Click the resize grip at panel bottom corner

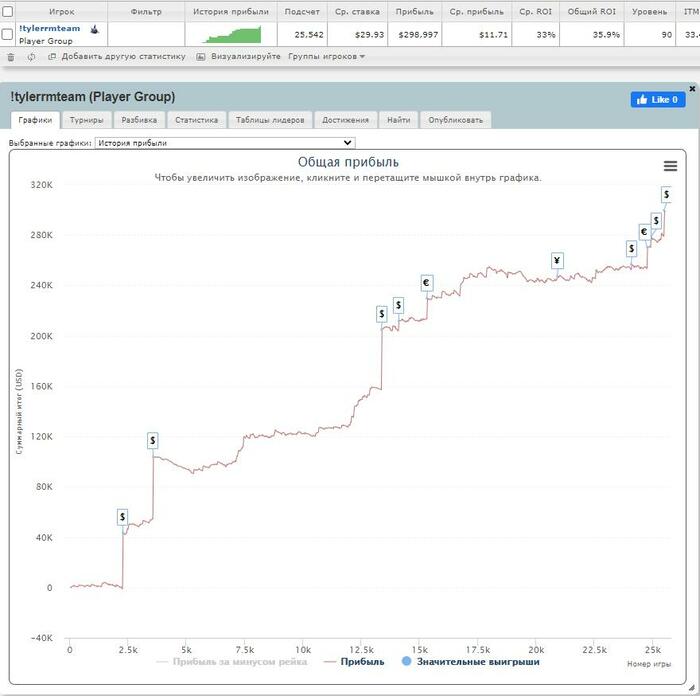(x=693, y=687)
